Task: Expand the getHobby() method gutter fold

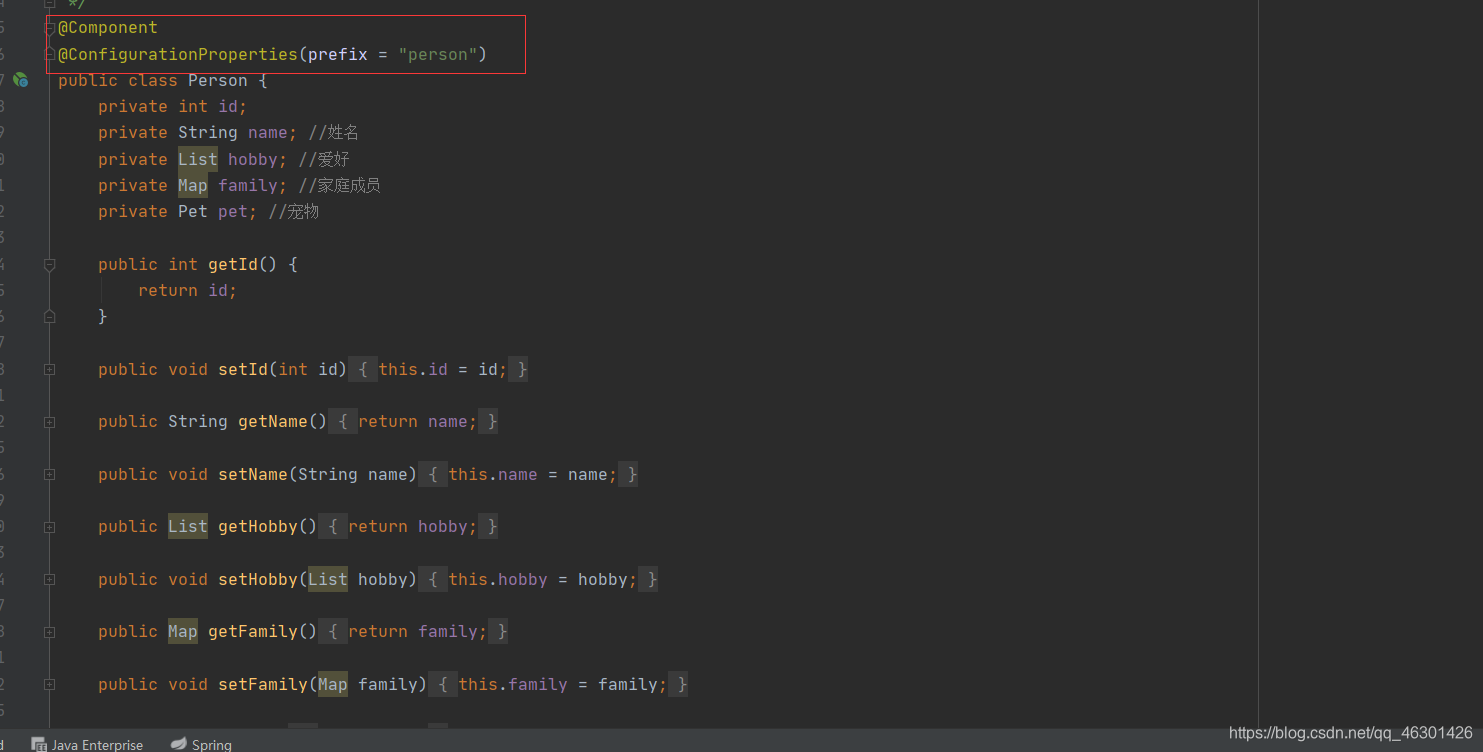Action: pos(49,527)
